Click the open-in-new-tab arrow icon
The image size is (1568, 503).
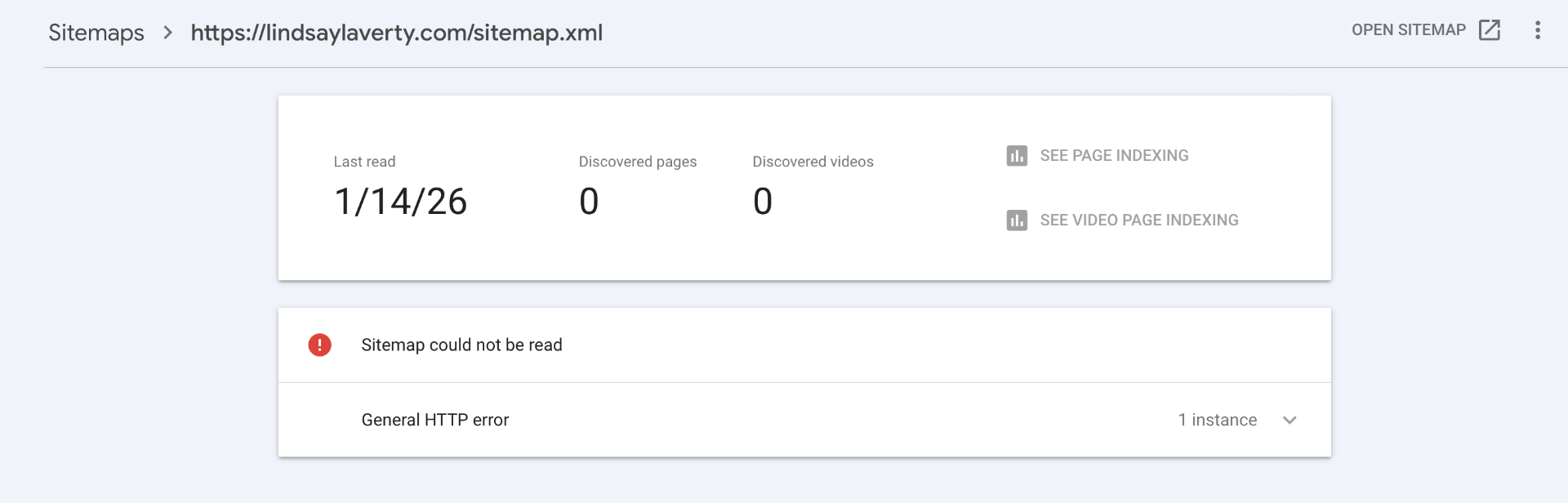1490,30
